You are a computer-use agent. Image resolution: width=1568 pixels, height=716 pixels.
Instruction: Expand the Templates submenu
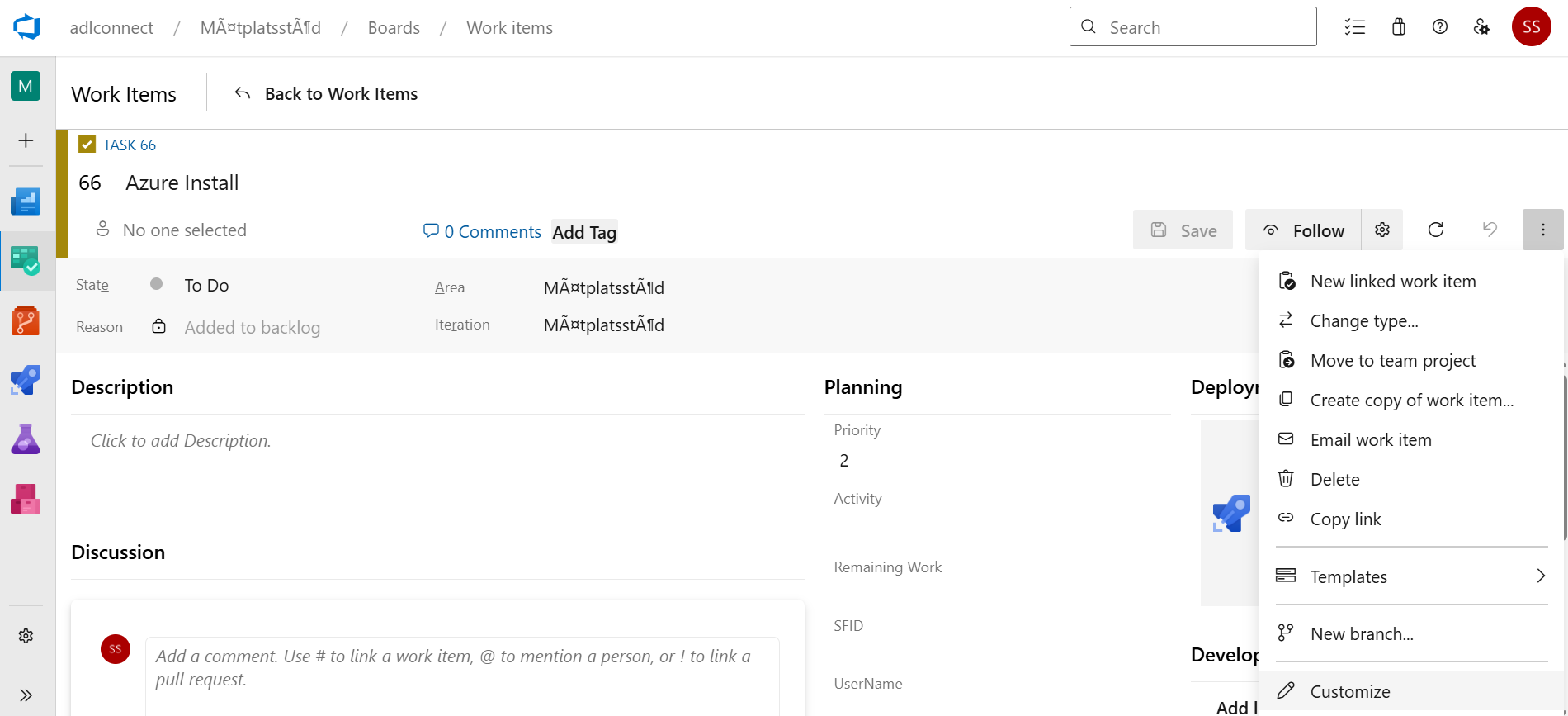tap(1411, 576)
